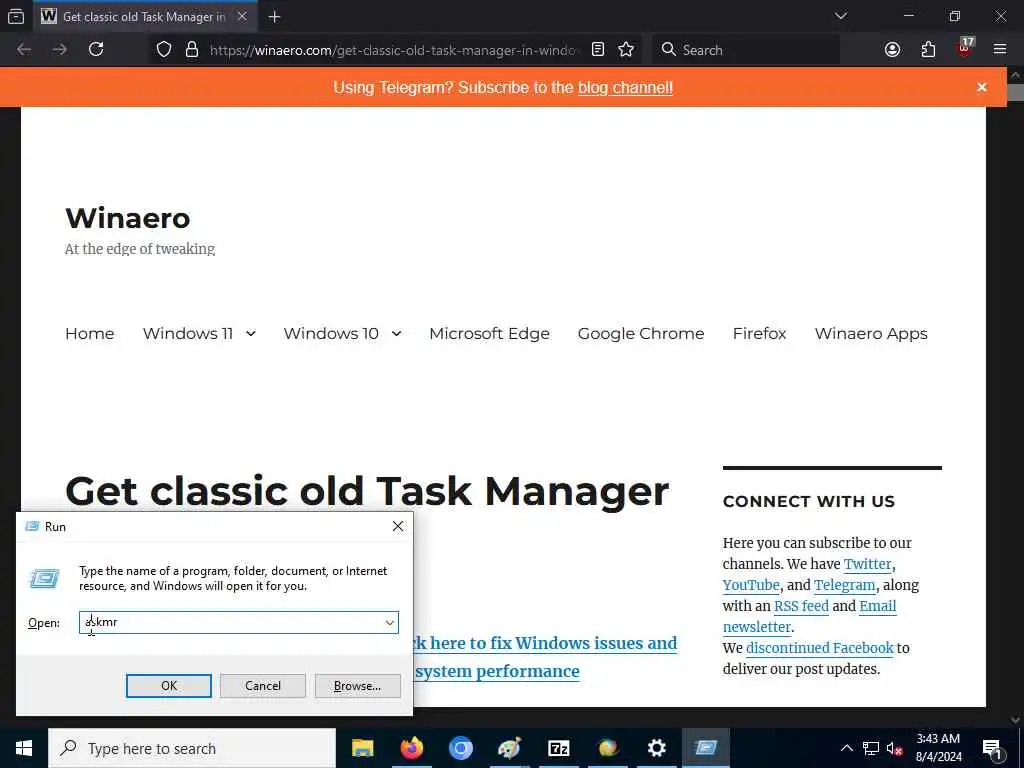
Task: Open the uBlock extension icon with badge 17
Action: coord(965,48)
